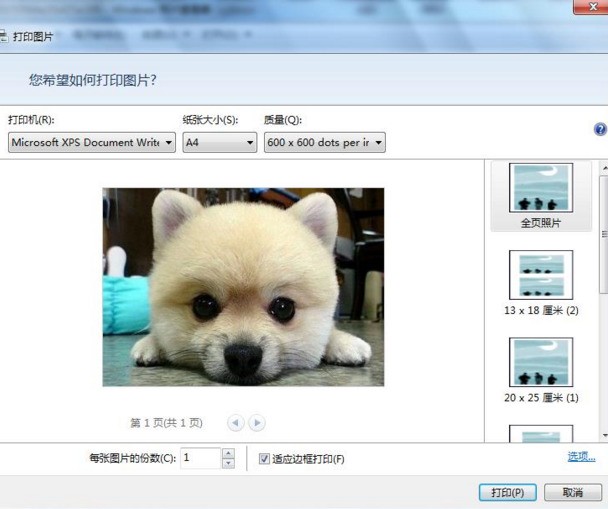Increase copies with the up spinner arrow
Image resolution: width=608 pixels, height=509 pixels.
tap(228, 453)
